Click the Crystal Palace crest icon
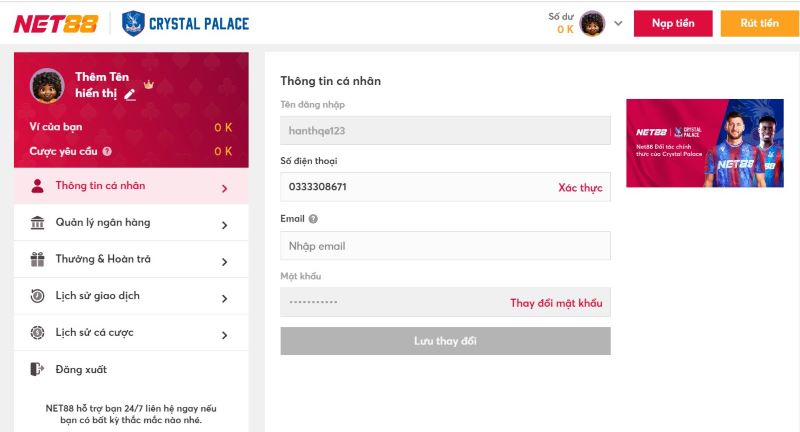The height and width of the screenshot is (432, 800). point(130,23)
